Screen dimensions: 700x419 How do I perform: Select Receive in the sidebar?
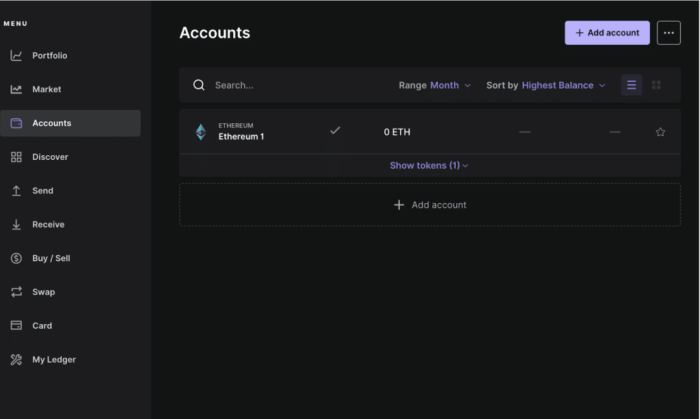pyautogui.click(x=48, y=224)
